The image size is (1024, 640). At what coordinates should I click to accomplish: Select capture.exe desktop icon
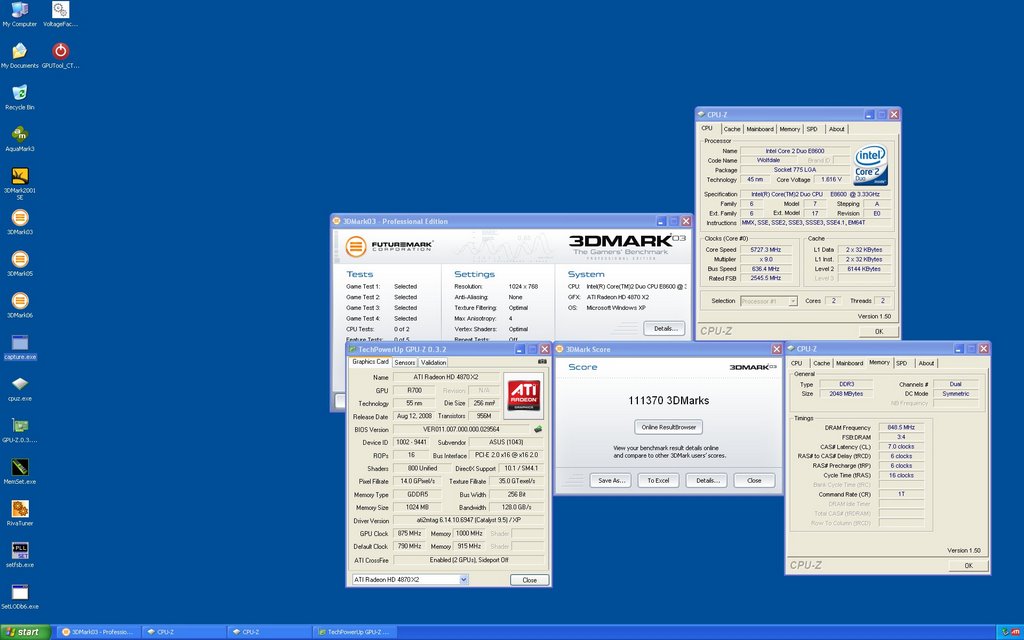(20, 347)
